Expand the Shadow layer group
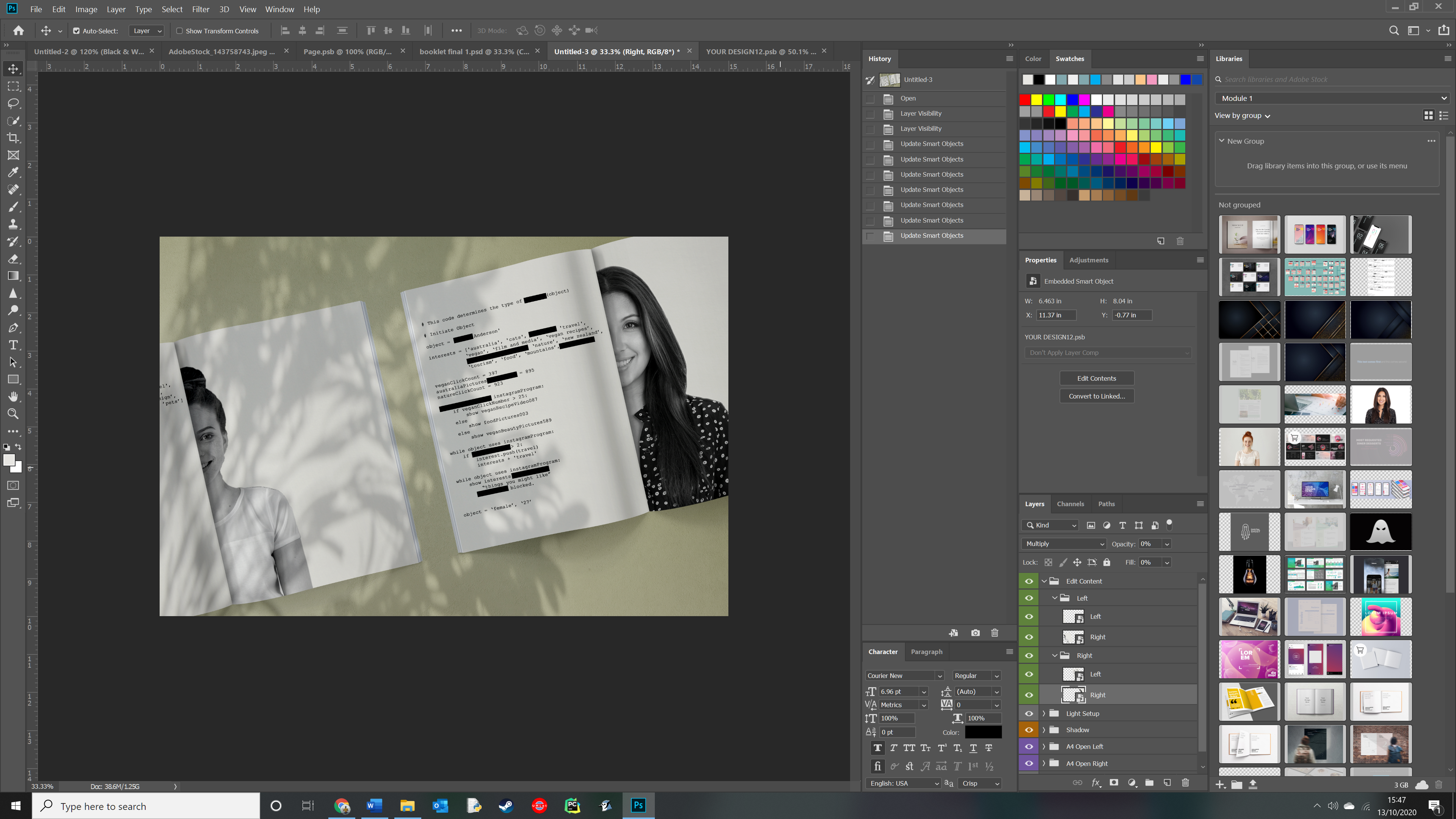 click(x=1044, y=730)
